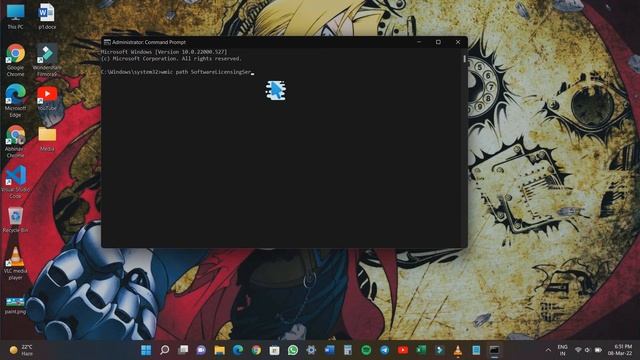Open Microsoft Edge from the taskbar
This screenshot has height=360, width=640.
[238, 350]
